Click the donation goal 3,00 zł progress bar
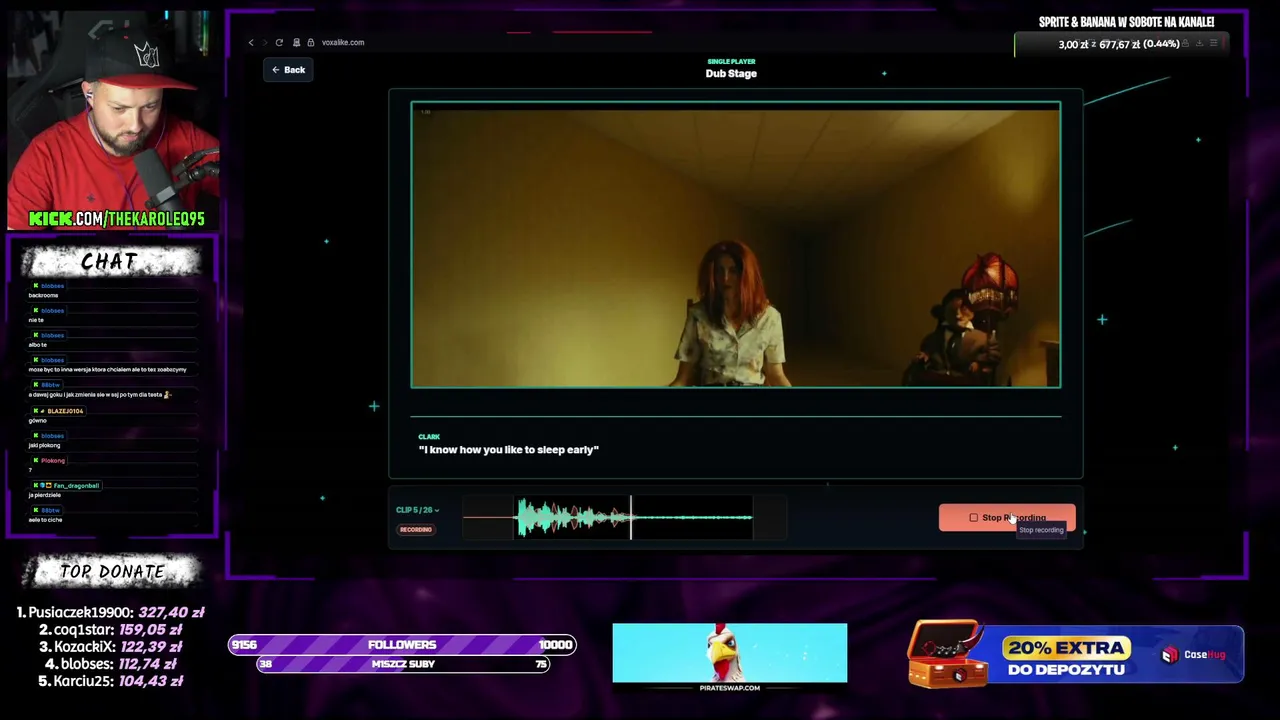1280x720 pixels. (1120, 44)
